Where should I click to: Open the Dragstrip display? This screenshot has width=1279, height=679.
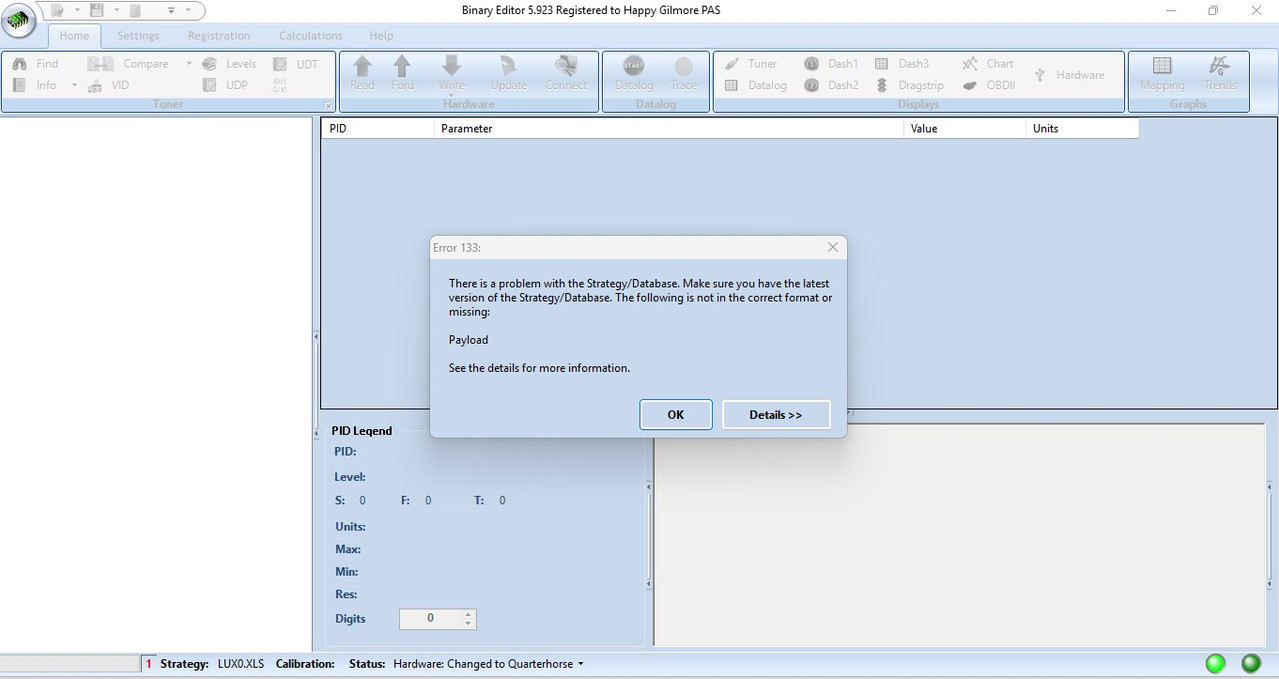[881, 86]
